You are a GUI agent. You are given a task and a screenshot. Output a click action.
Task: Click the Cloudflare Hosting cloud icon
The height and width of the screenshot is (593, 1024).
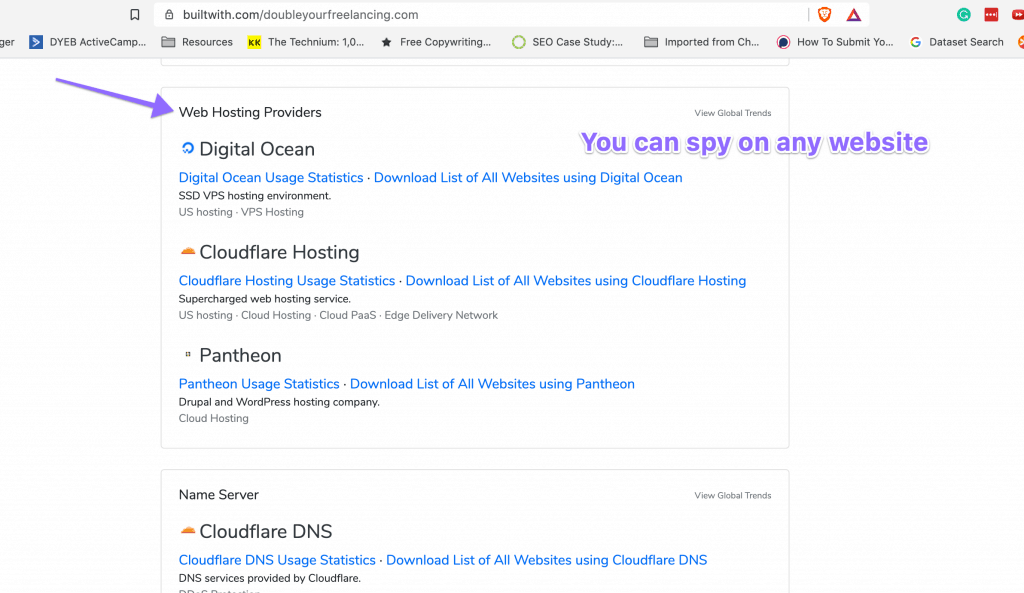click(187, 251)
